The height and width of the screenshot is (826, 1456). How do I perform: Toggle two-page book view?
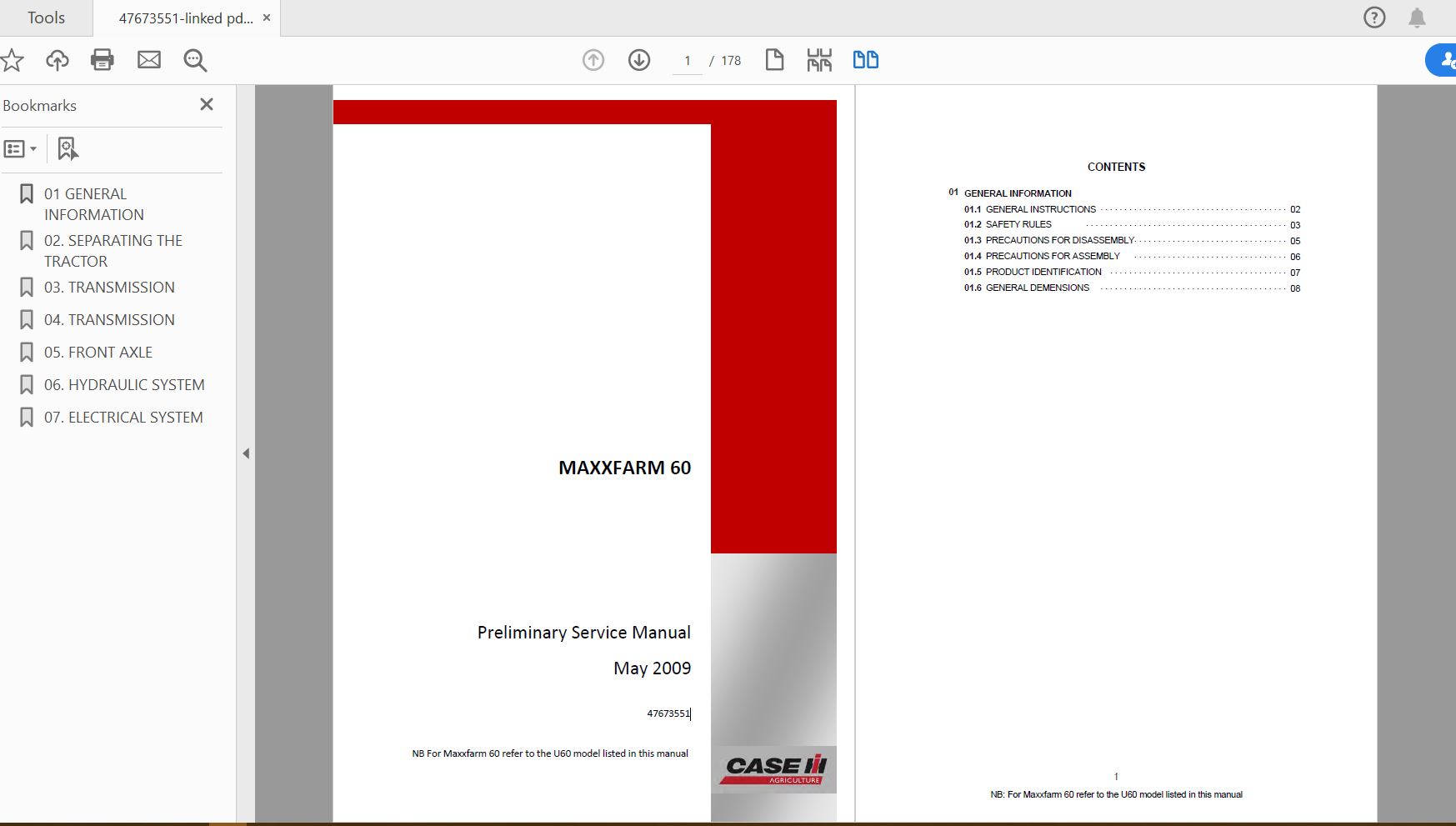[x=865, y=59]
